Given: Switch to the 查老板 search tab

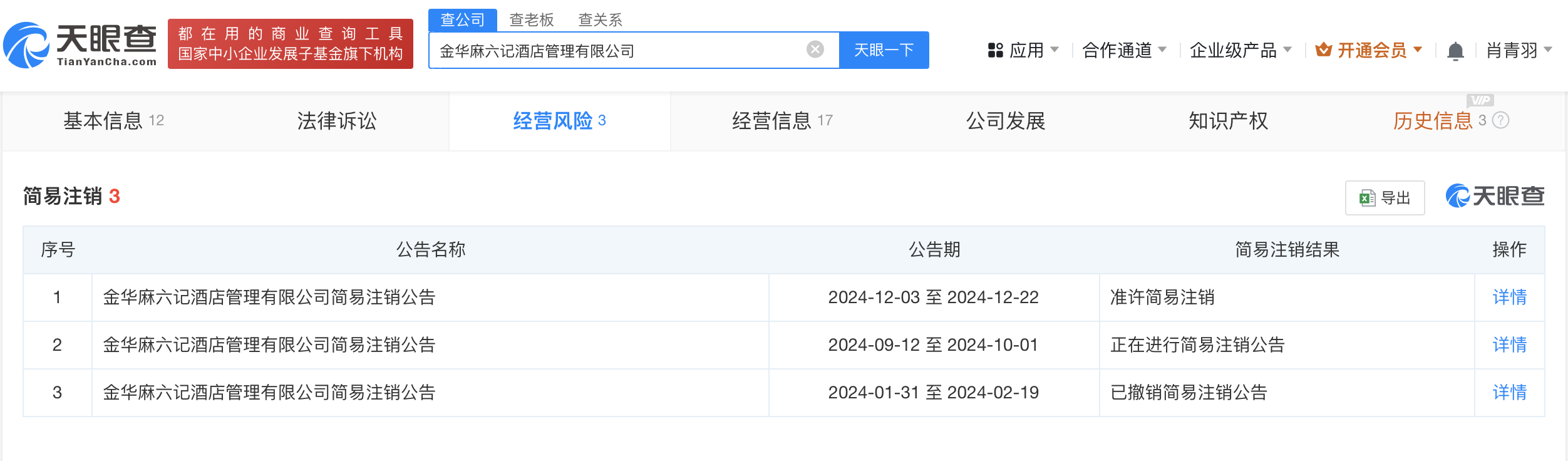Looking at the screenshot, I should (532, 20).
